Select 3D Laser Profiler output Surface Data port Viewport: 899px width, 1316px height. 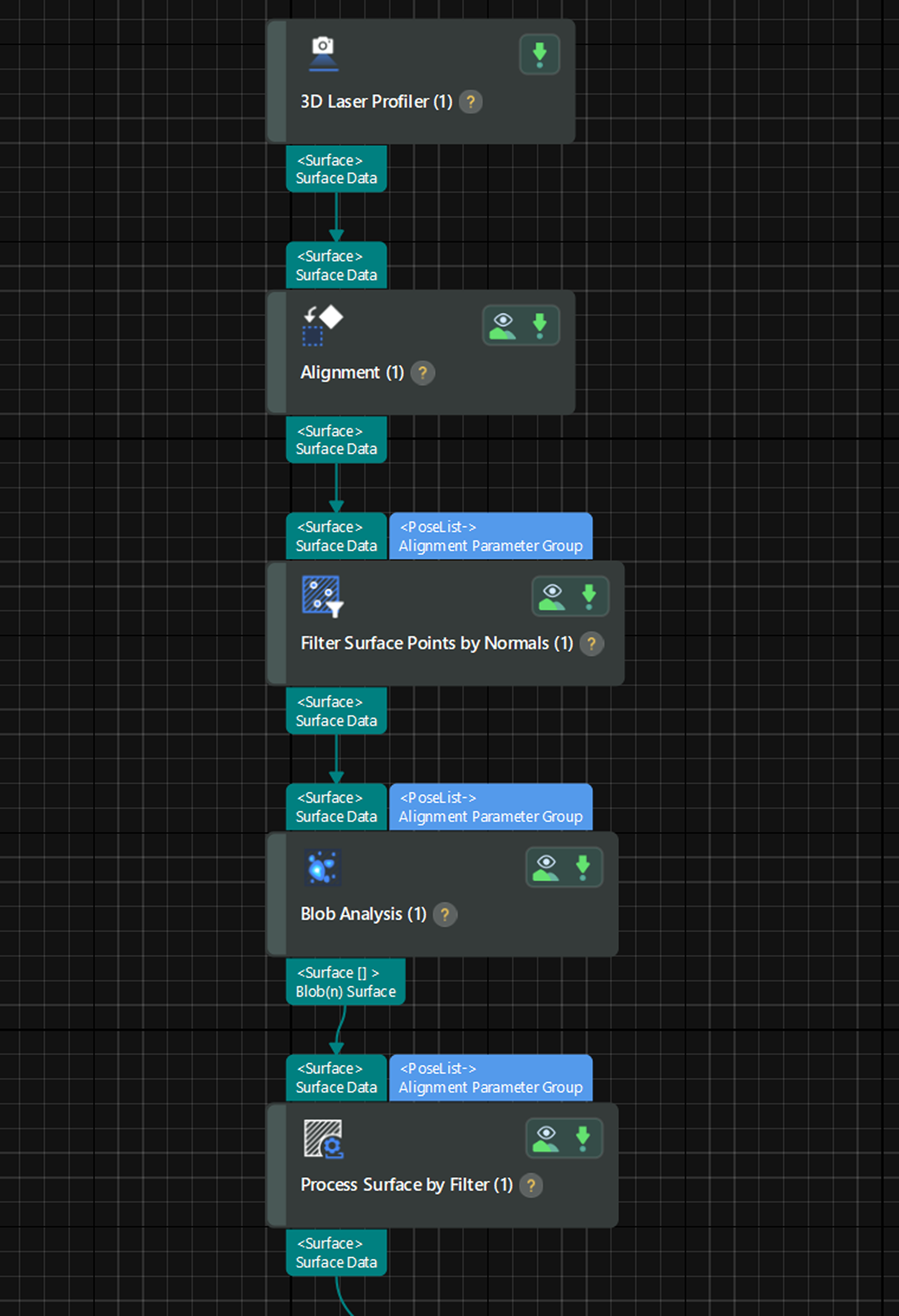(x=337, y=169)
